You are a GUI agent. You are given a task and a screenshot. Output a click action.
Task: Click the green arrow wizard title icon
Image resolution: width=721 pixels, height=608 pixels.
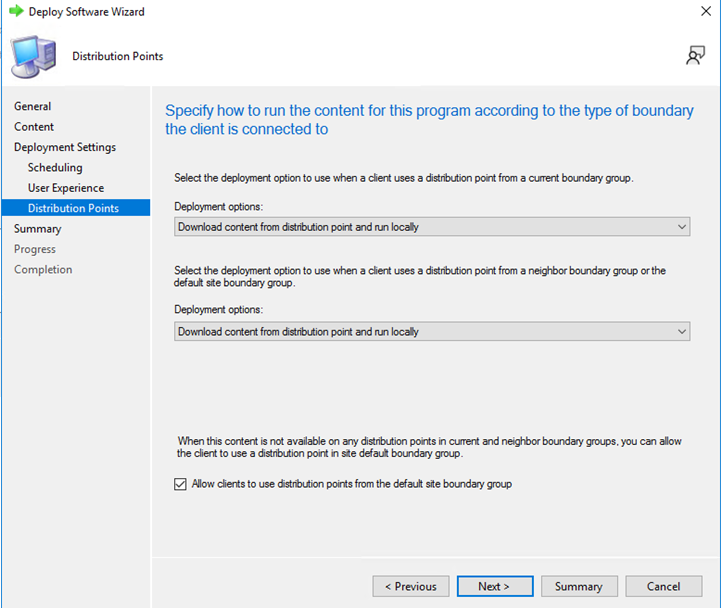pyautogui.click(x=15, y=12)
